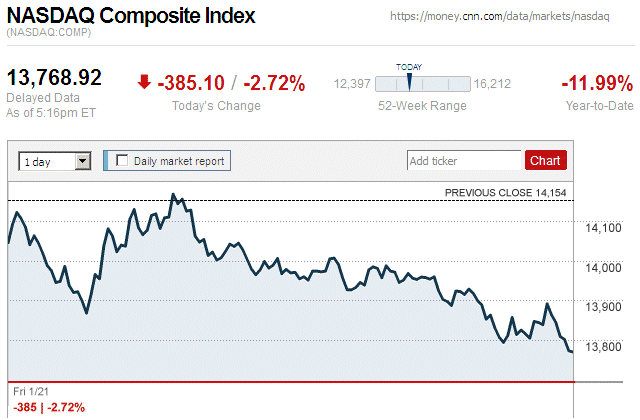Click the Fri 1/21 date label
This screenshot has width=640, height=420.
pos(30,391)
